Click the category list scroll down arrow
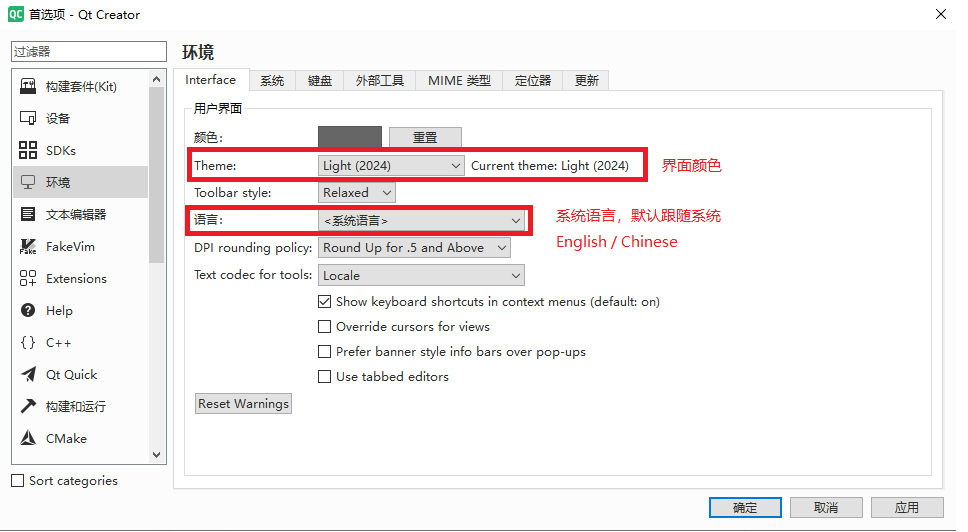 click(x=156, y=455)
